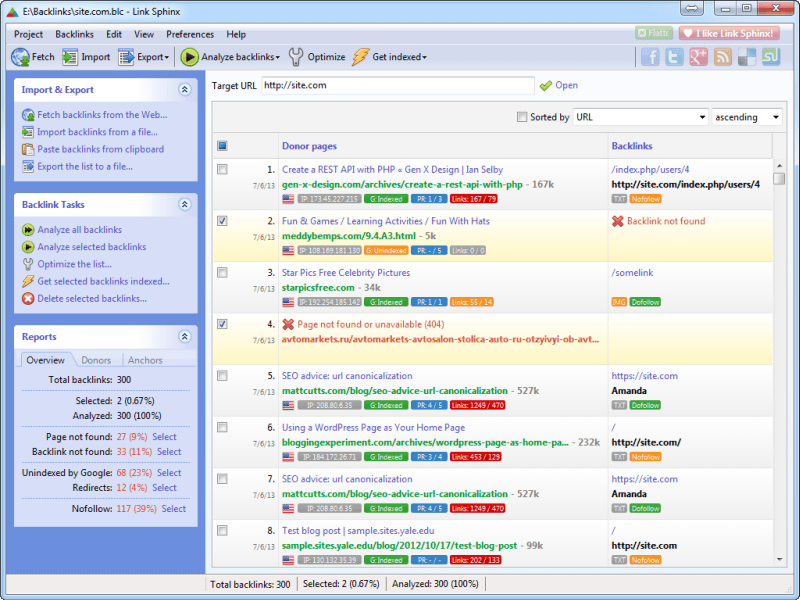Click Select next to Unindexed by Google
The width and height of the screenshot is (800, 600).
[169, 473]
